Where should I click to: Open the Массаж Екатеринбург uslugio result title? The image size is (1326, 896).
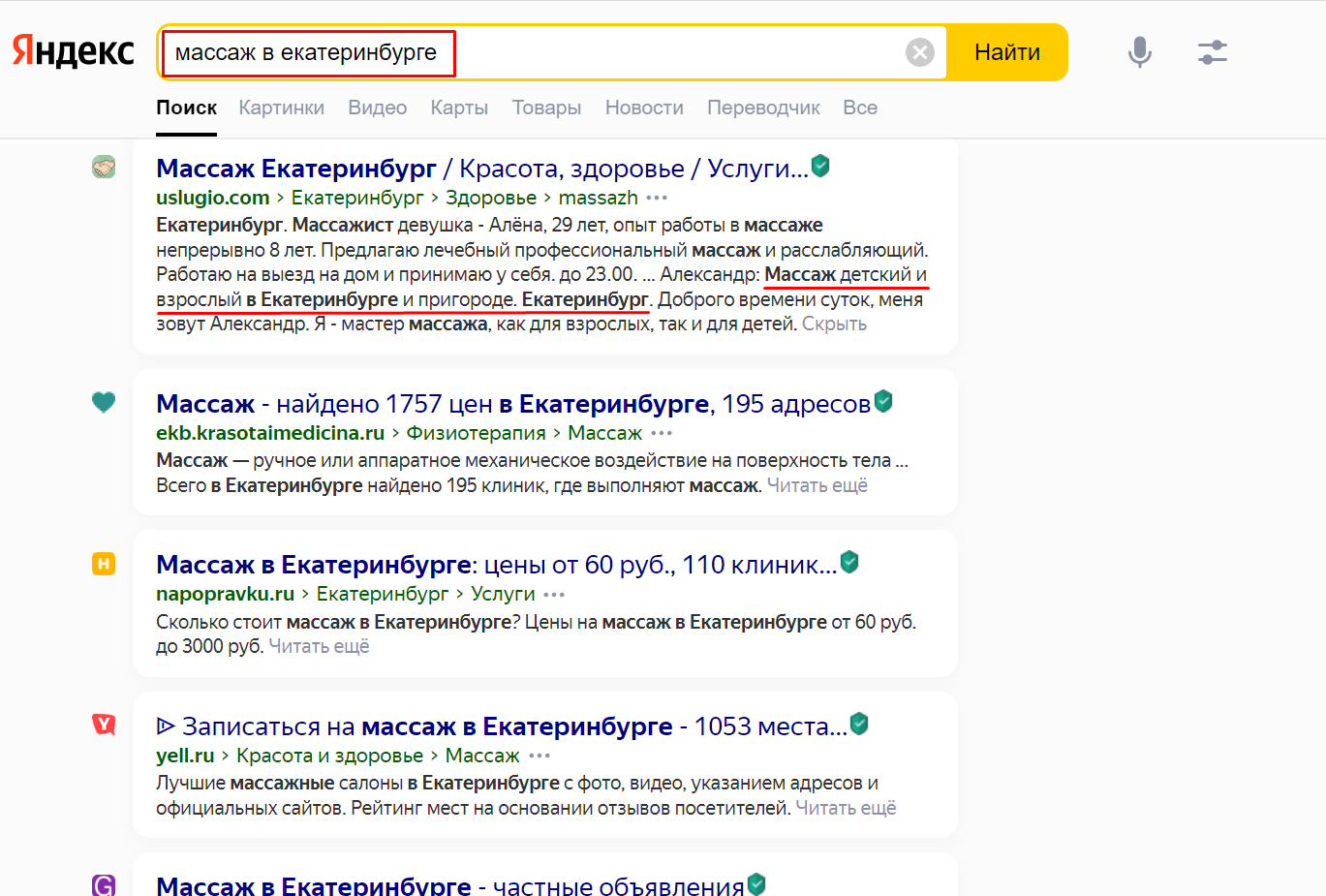point(482,169)
